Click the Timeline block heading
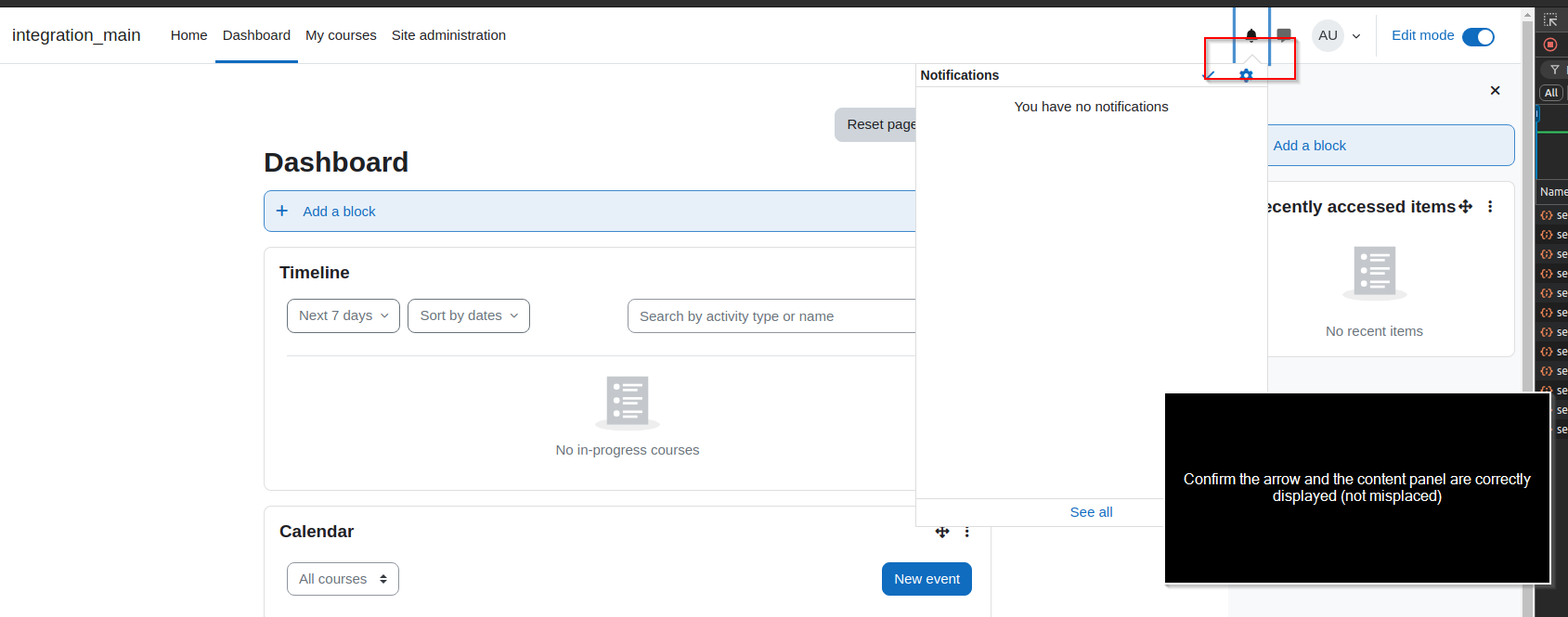 tap(315, 273)
